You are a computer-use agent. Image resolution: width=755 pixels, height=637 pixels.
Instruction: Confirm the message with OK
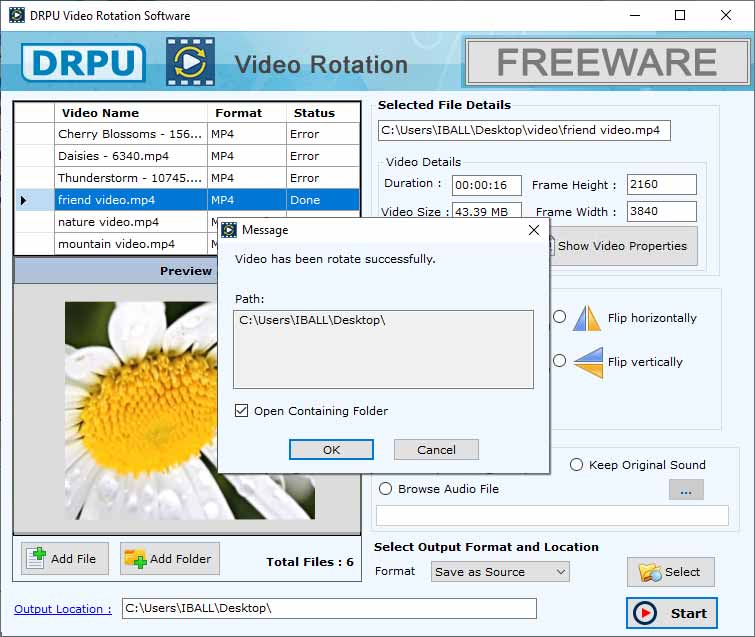331,450
